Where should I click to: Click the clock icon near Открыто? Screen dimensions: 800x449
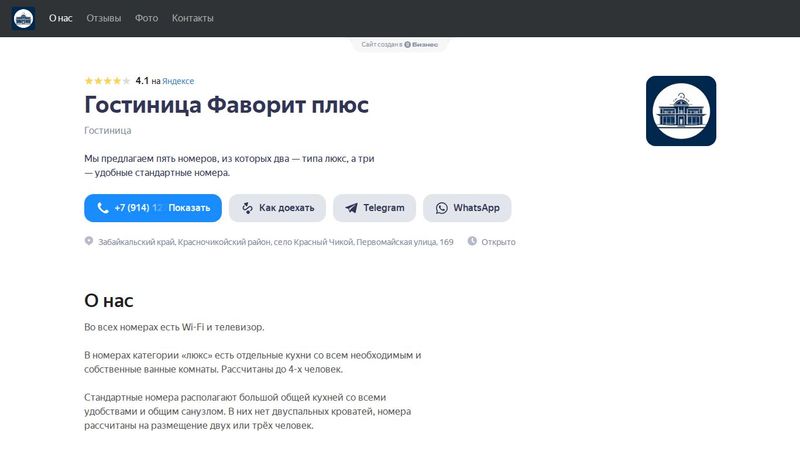point(472,242)
